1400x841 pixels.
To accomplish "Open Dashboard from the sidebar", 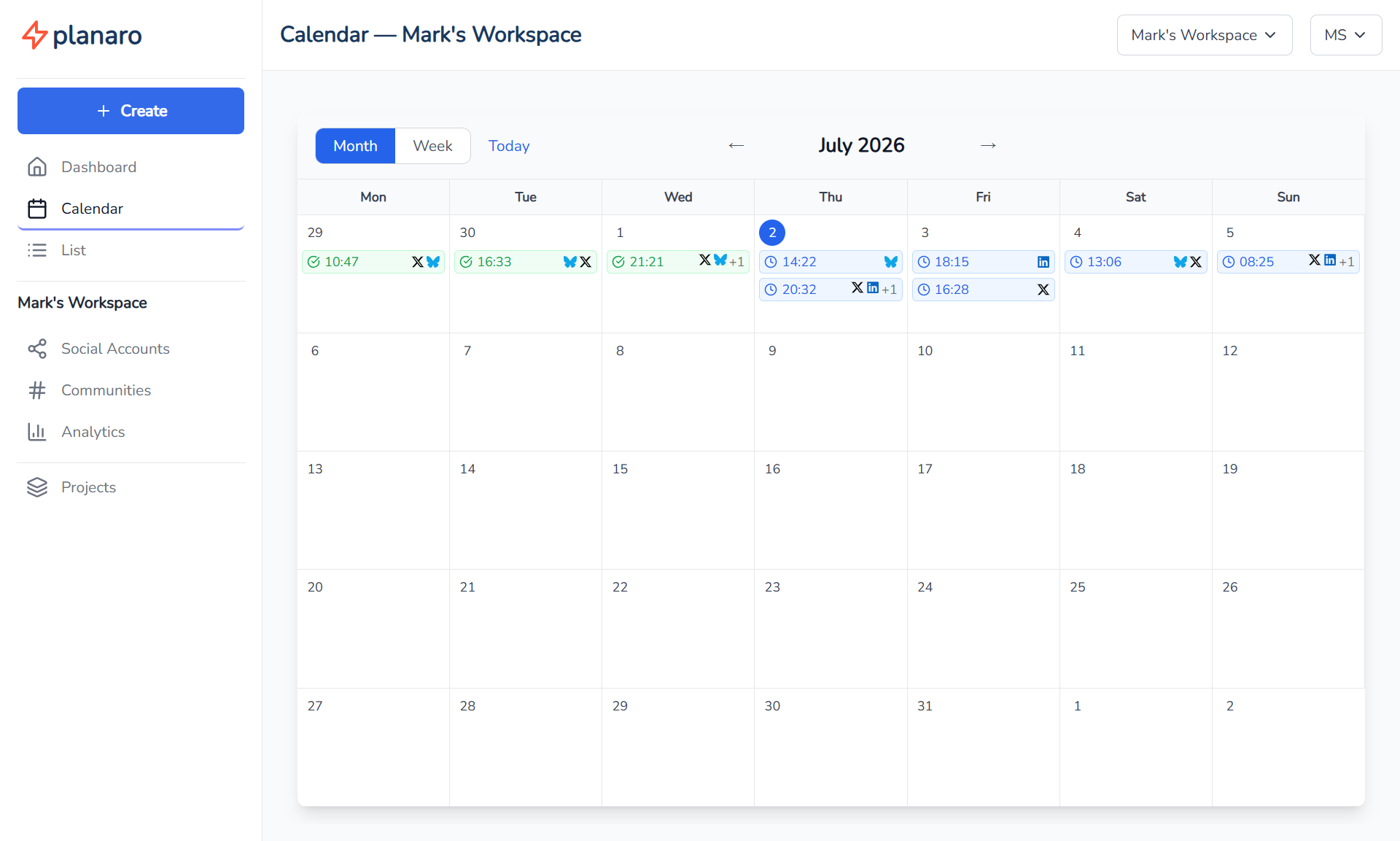I will coord(131,167).
